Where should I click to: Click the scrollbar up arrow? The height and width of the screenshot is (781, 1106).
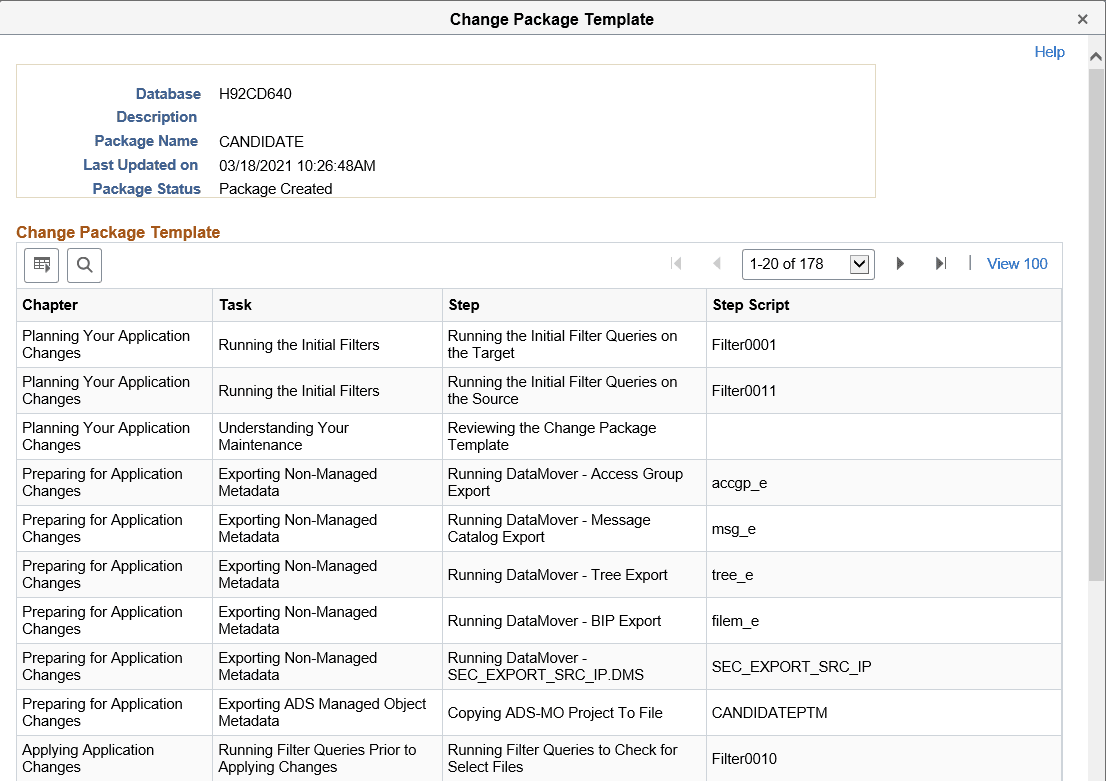coord(1096,57)
